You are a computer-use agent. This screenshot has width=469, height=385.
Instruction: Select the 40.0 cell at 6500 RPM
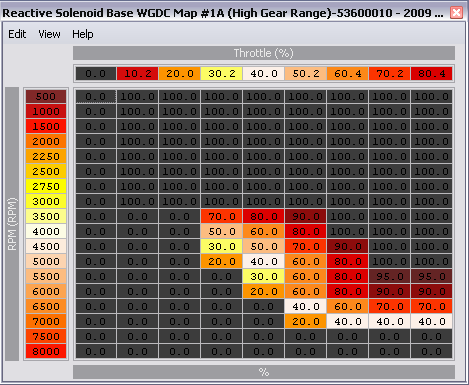coord(306,306)
